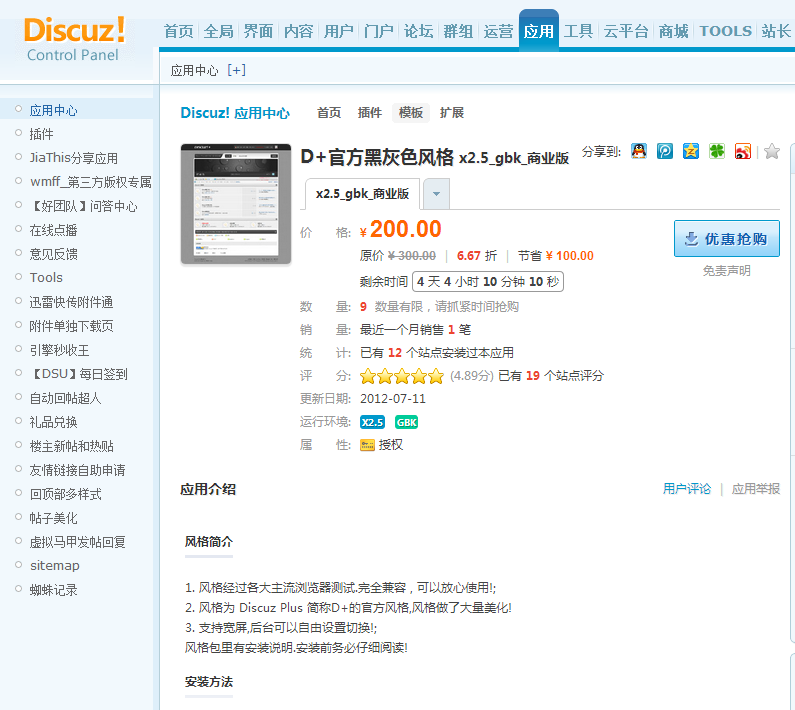Image resolution: width=795 pixels, height=710 pixels.
Task: Click the template preview thumbnail
Action: (236, 204)
